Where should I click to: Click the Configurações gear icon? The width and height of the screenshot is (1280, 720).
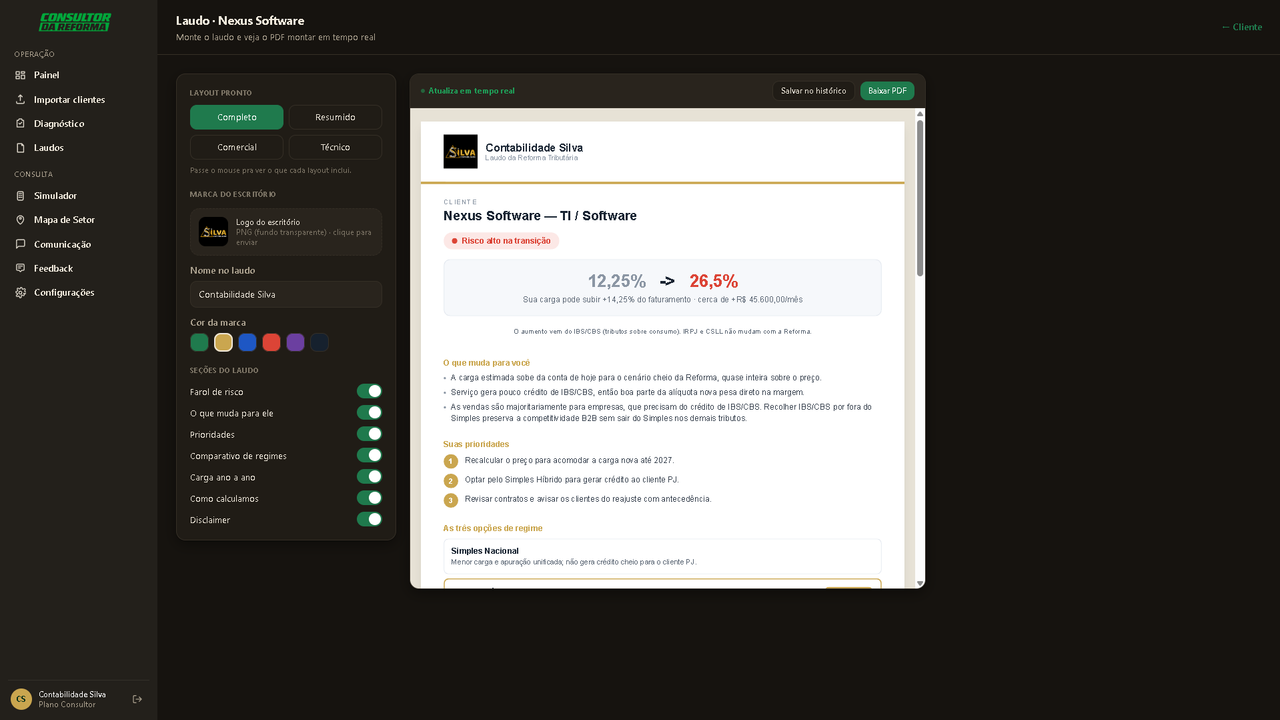[x=20, y=292]
